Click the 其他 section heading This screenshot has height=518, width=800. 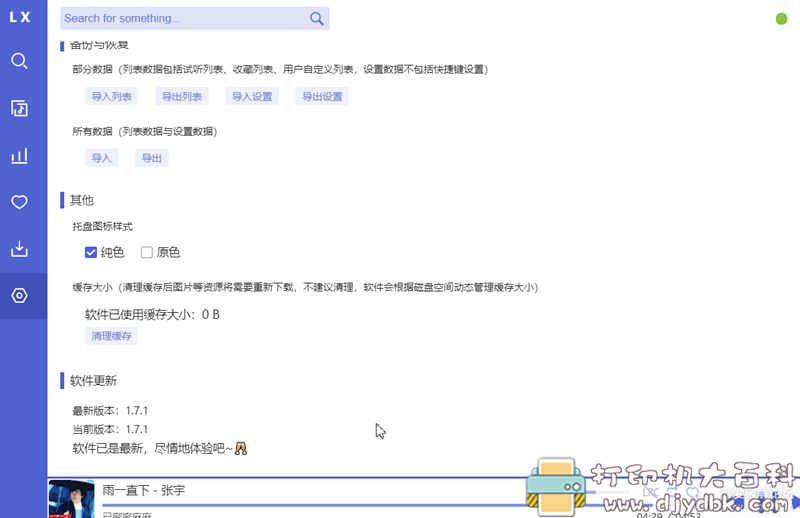coord(82,200)
